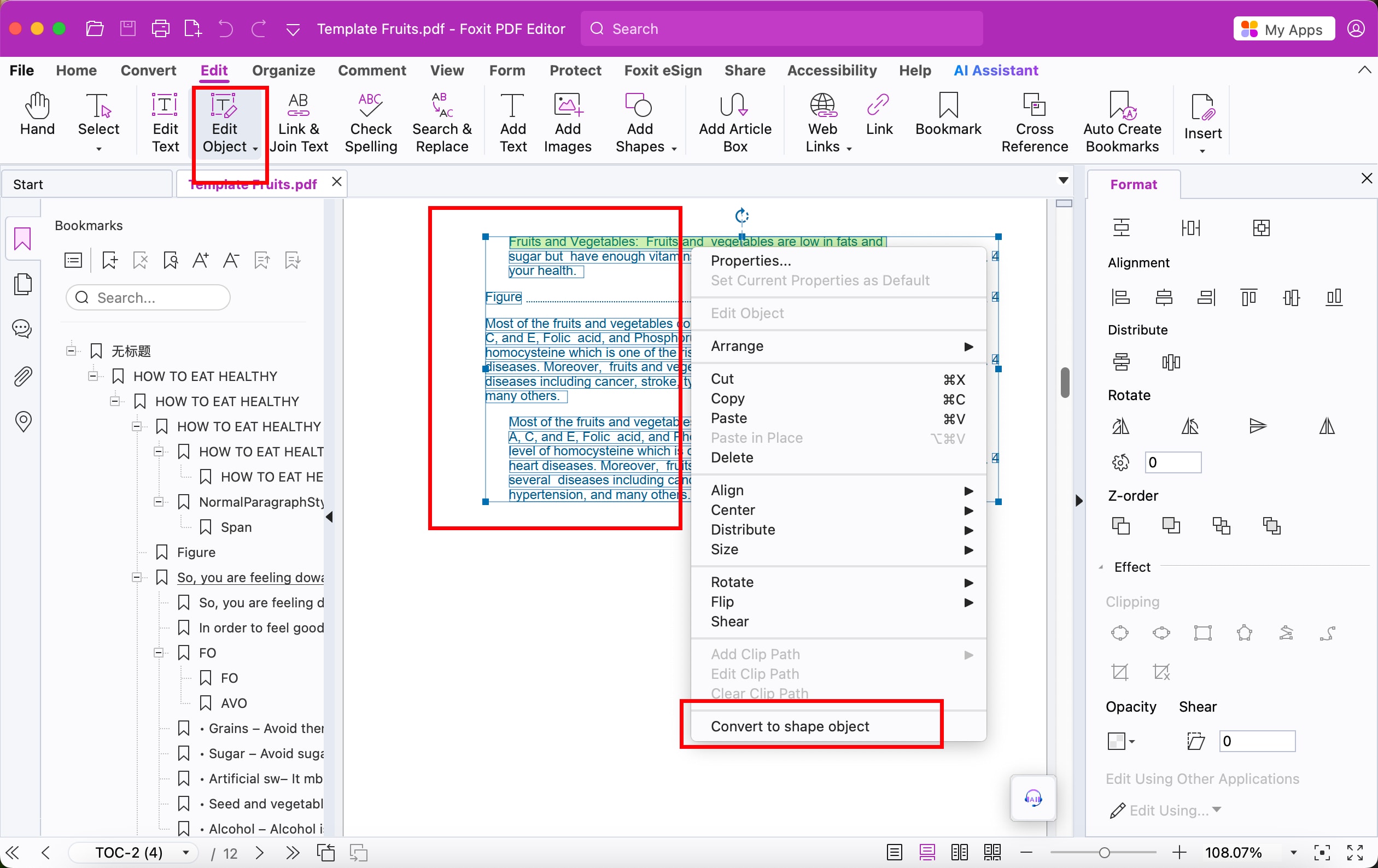Open Edit Object dropdown arrow
Screen dimensions: 1378x868
pyautogui.click(x=255, y=149)
